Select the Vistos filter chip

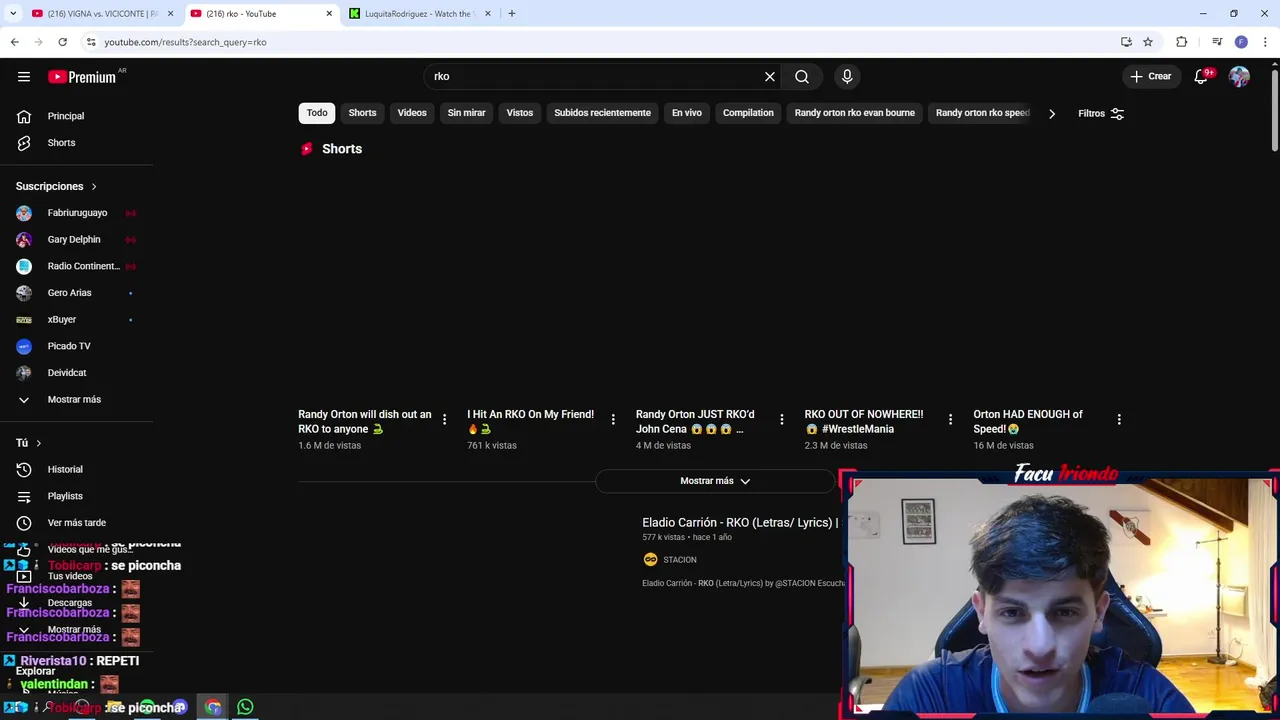tap(520, 113)
